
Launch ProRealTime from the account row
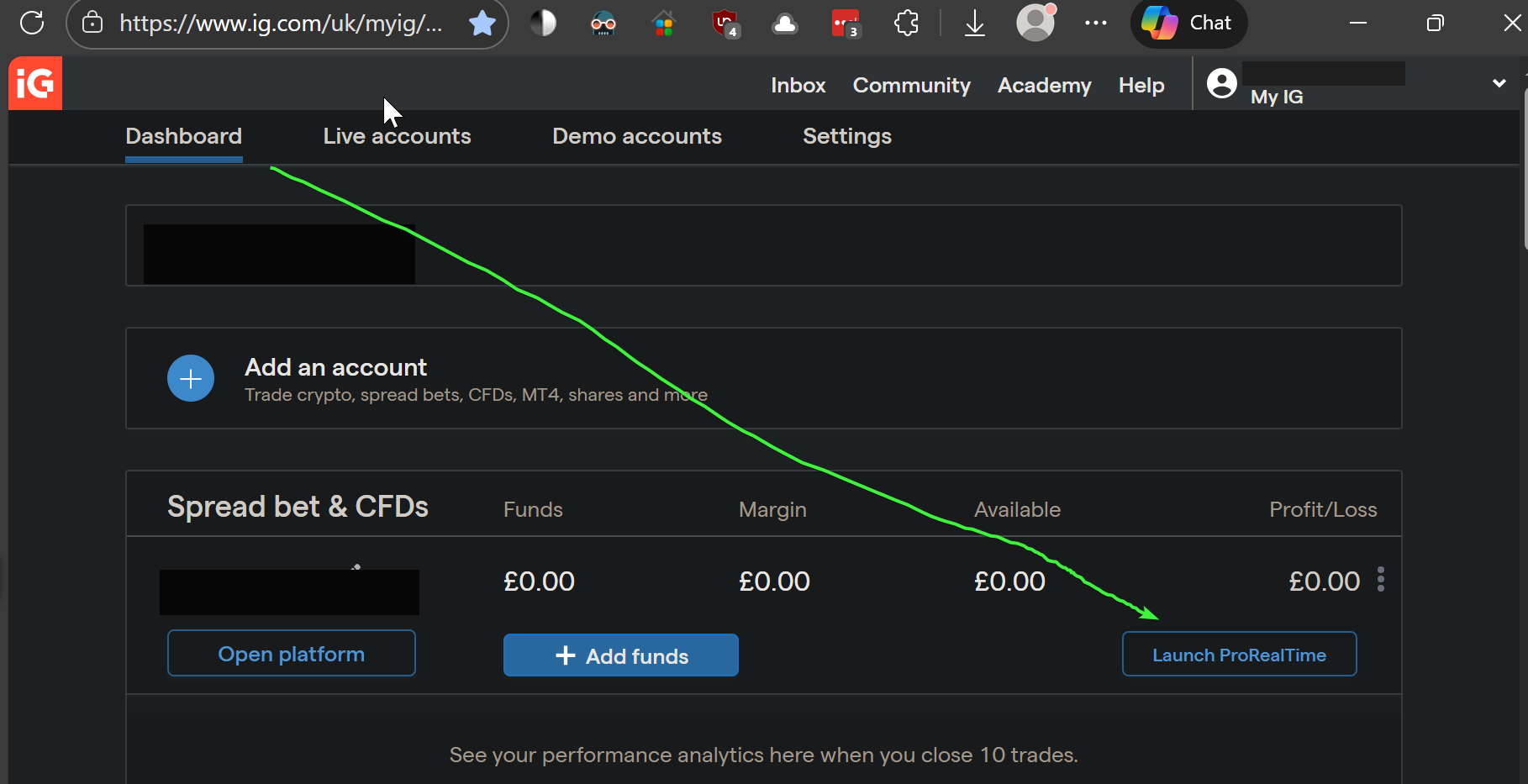click(x=1240, y=654)
